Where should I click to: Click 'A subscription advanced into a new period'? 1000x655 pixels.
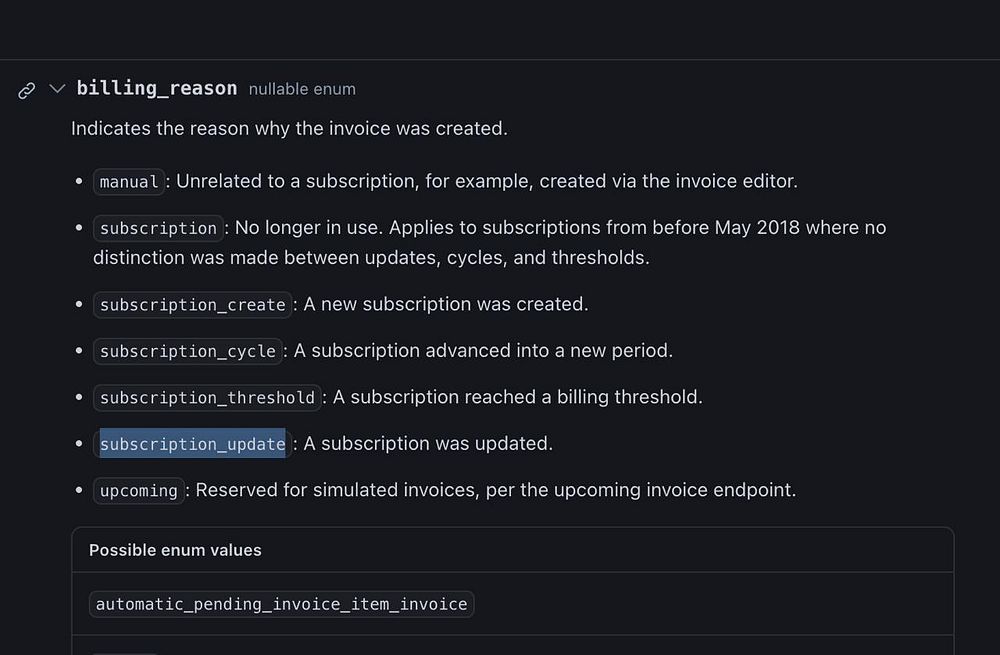[483, 351]
